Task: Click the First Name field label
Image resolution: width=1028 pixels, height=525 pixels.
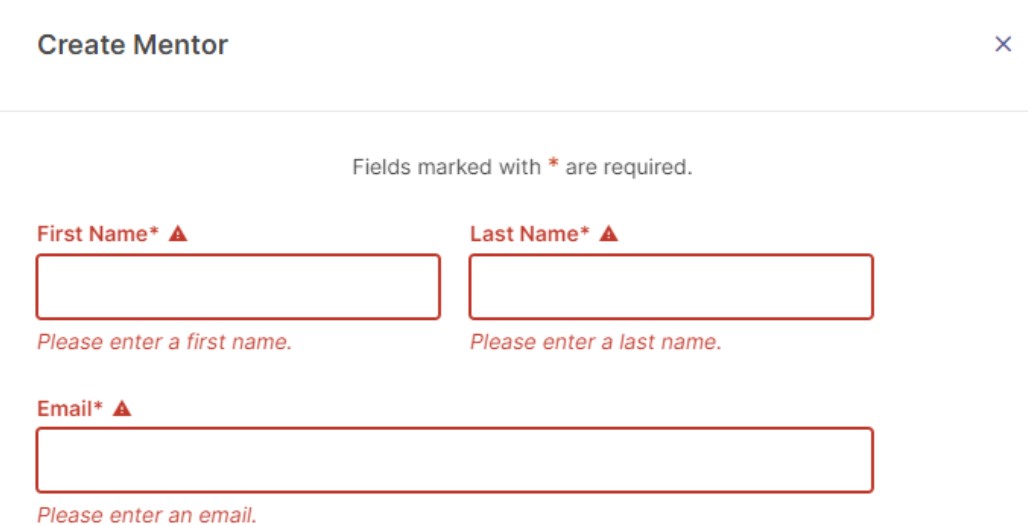Action: click(x=98, y=234)
